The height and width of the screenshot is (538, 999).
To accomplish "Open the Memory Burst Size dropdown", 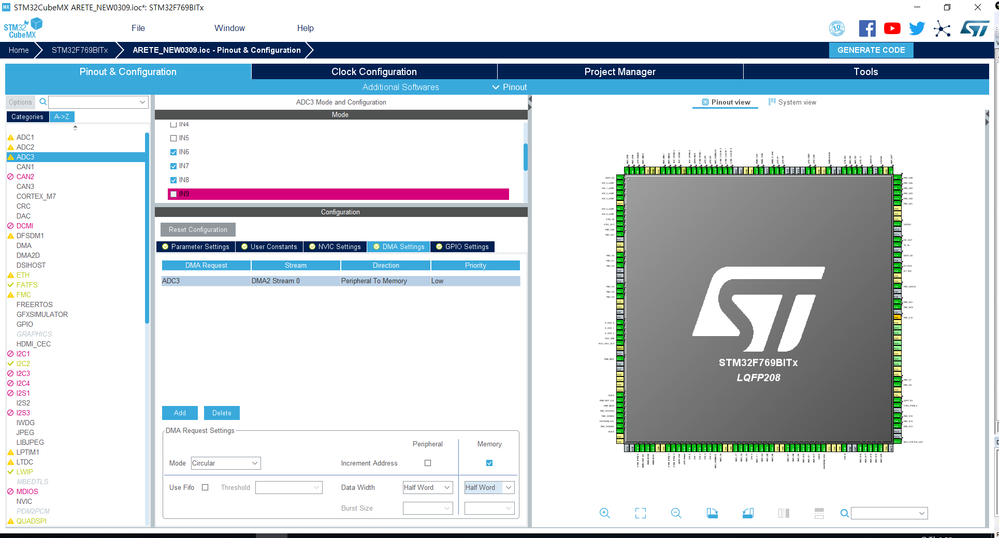I will pos(489,508).
